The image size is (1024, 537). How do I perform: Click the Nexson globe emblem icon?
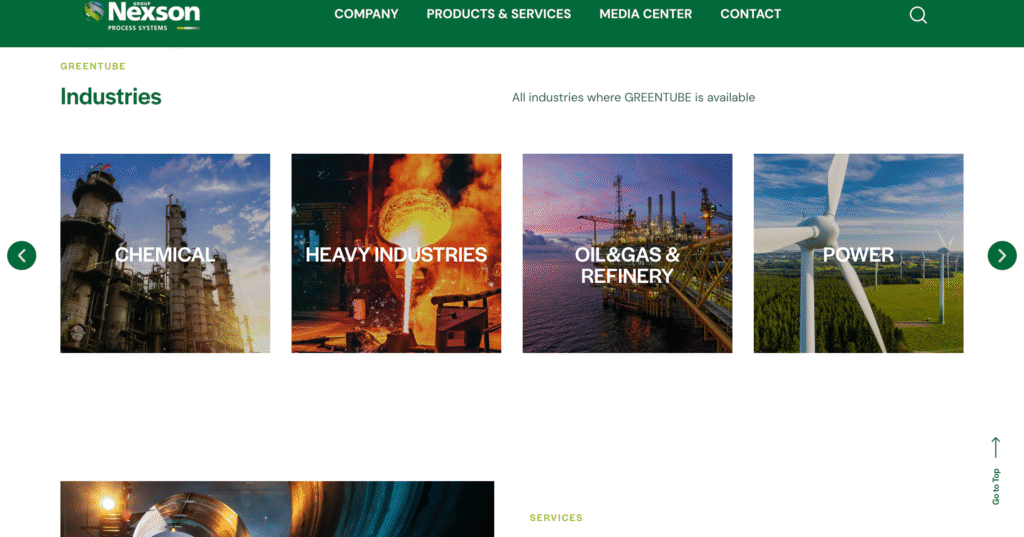(x=94, y=11)
